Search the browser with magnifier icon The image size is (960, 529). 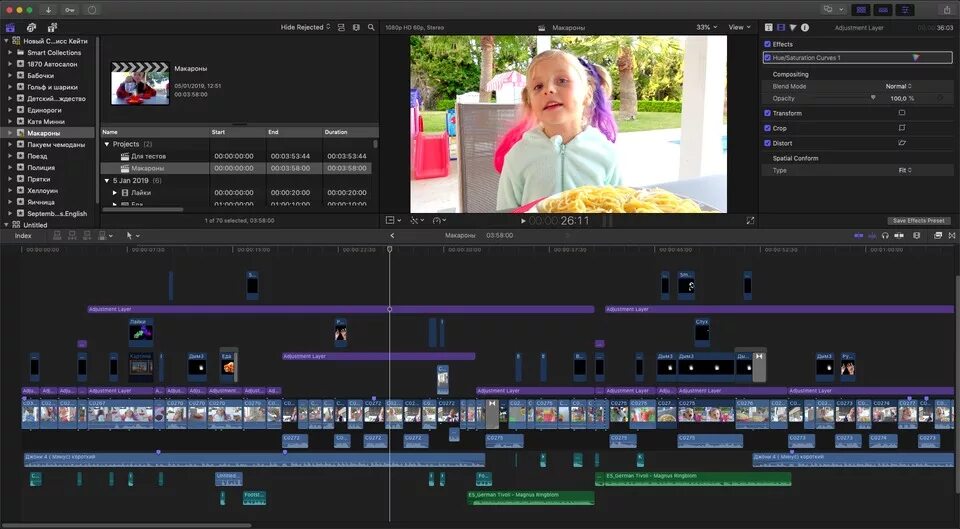371,28
